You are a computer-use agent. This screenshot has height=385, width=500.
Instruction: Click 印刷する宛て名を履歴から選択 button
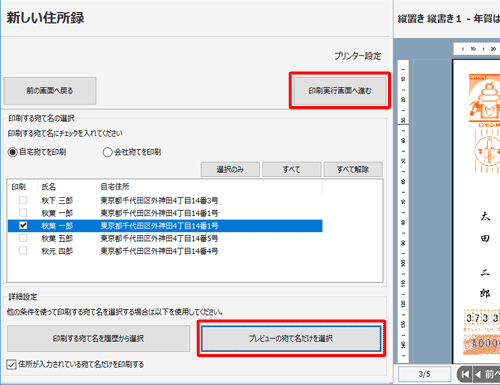(x=99, y=339)
